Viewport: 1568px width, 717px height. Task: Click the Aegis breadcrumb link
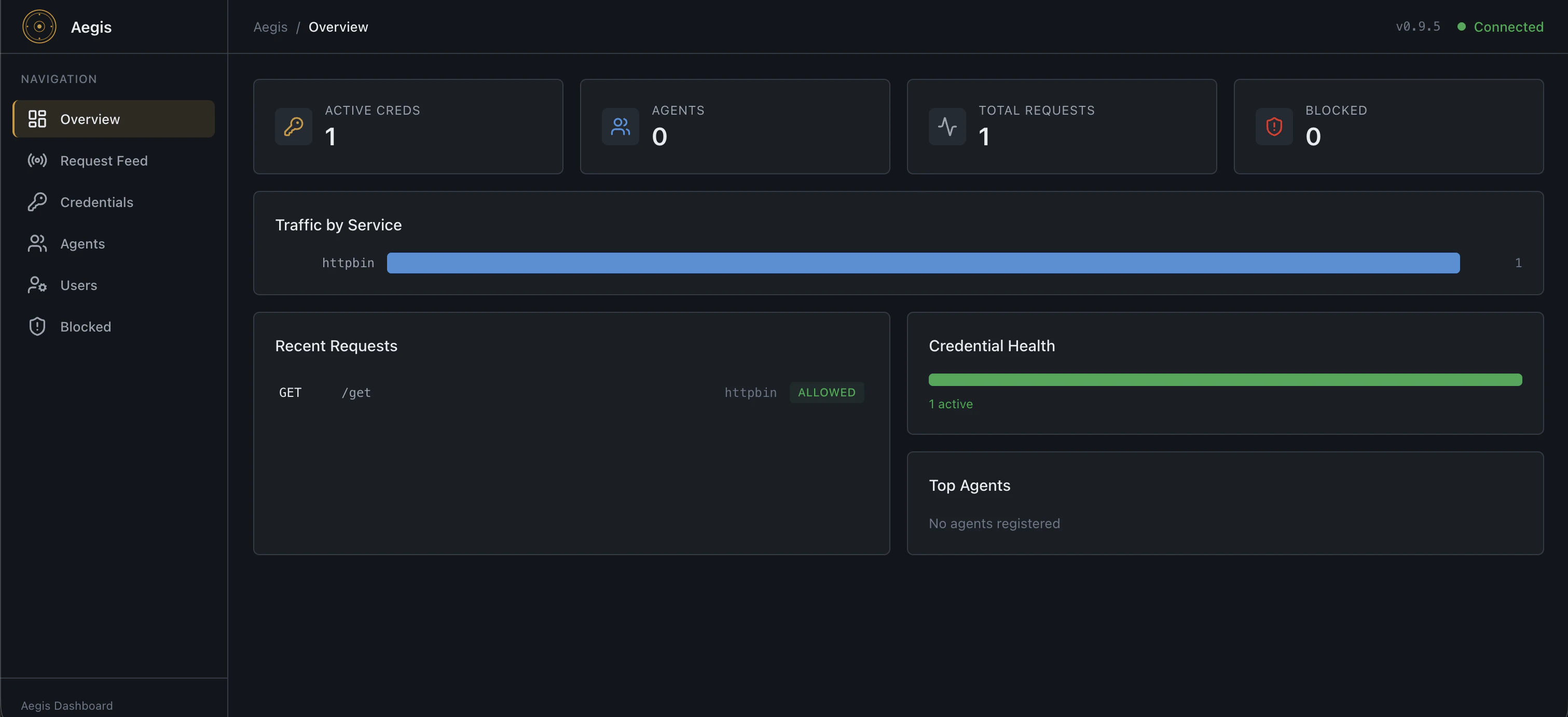pos(270,27)
